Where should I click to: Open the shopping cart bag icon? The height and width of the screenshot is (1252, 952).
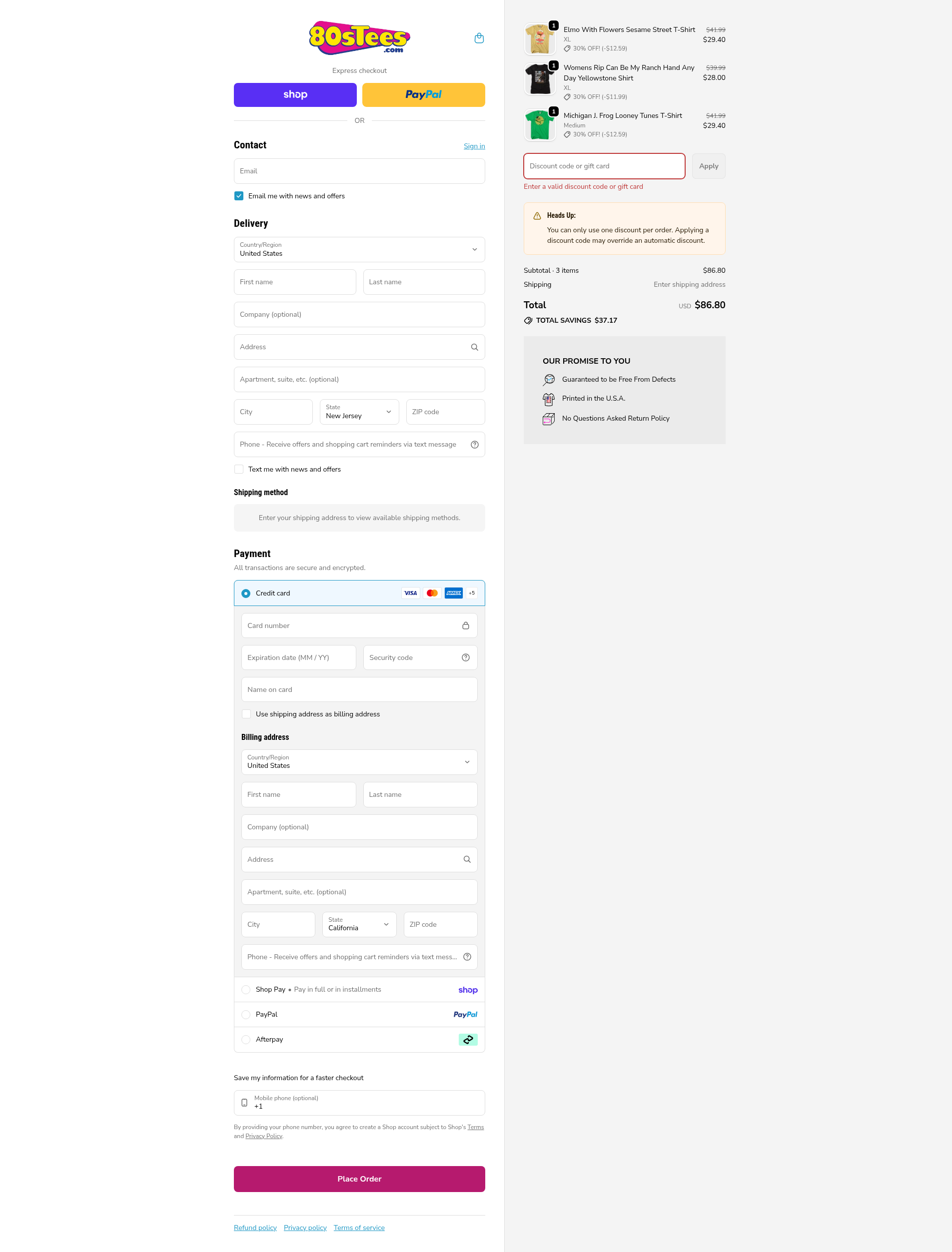[x=479, y=38]
